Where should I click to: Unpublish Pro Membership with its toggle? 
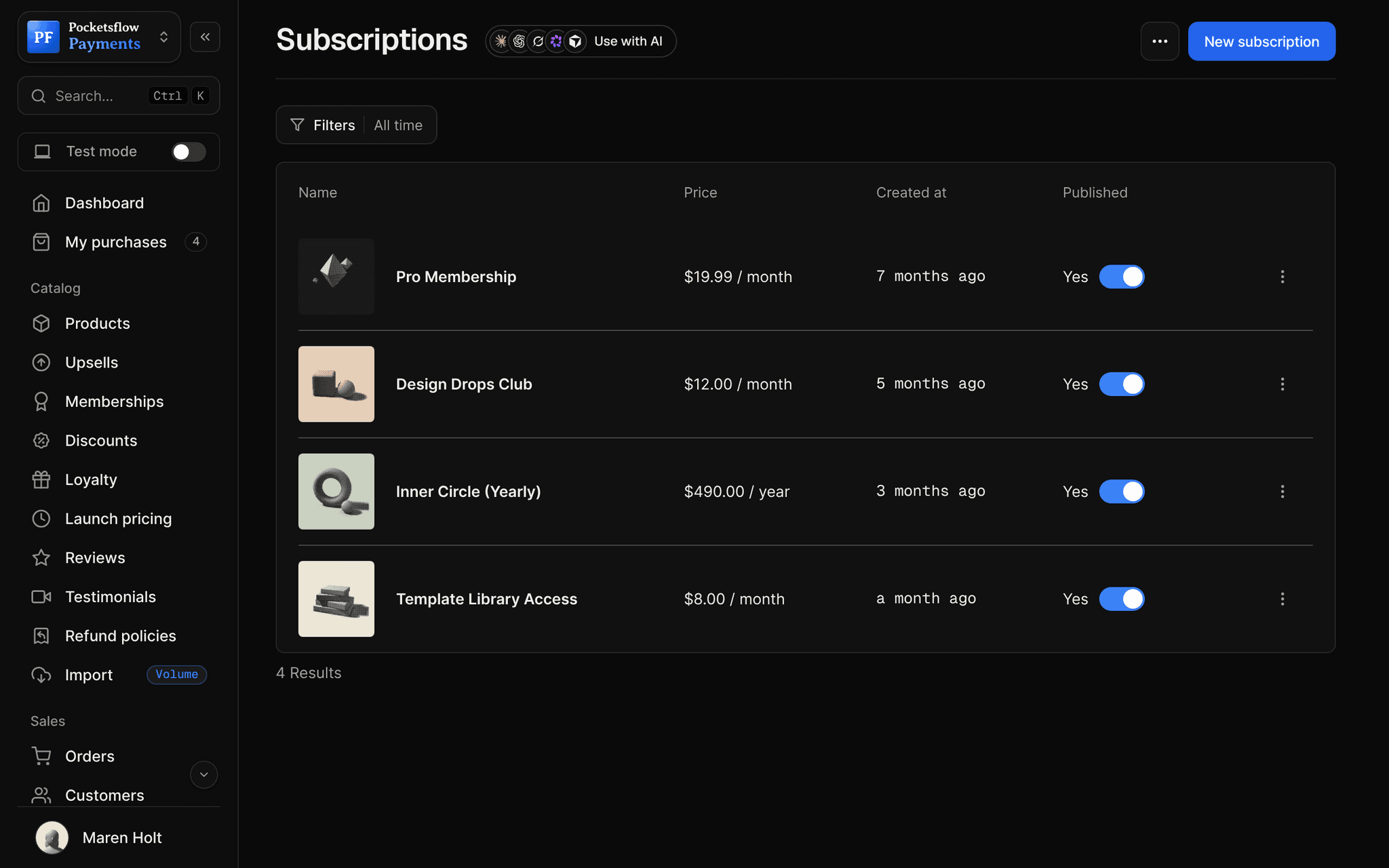coord(1122,277)
